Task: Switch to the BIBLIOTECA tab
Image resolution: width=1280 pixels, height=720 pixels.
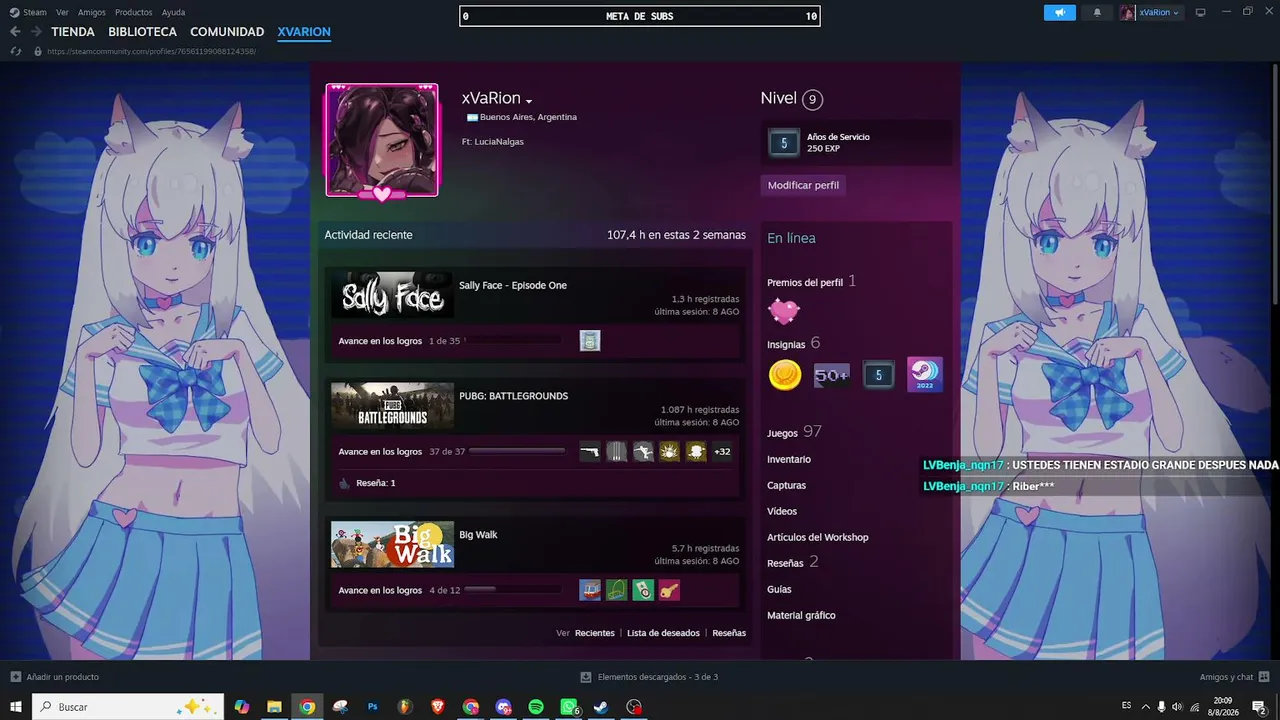Action: click(143, 32)
